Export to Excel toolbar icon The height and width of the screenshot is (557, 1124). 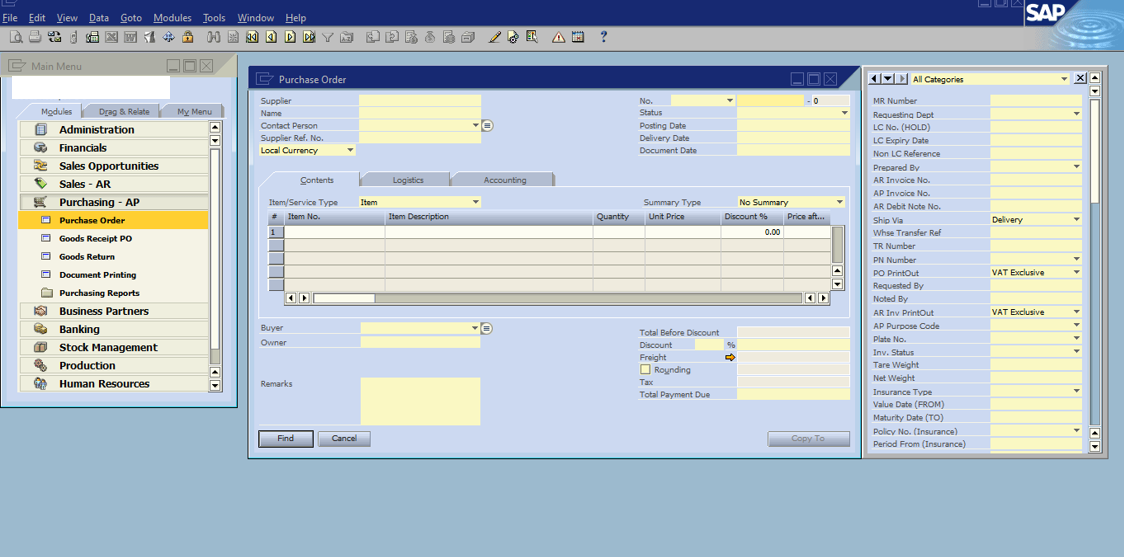pos(111,37)
